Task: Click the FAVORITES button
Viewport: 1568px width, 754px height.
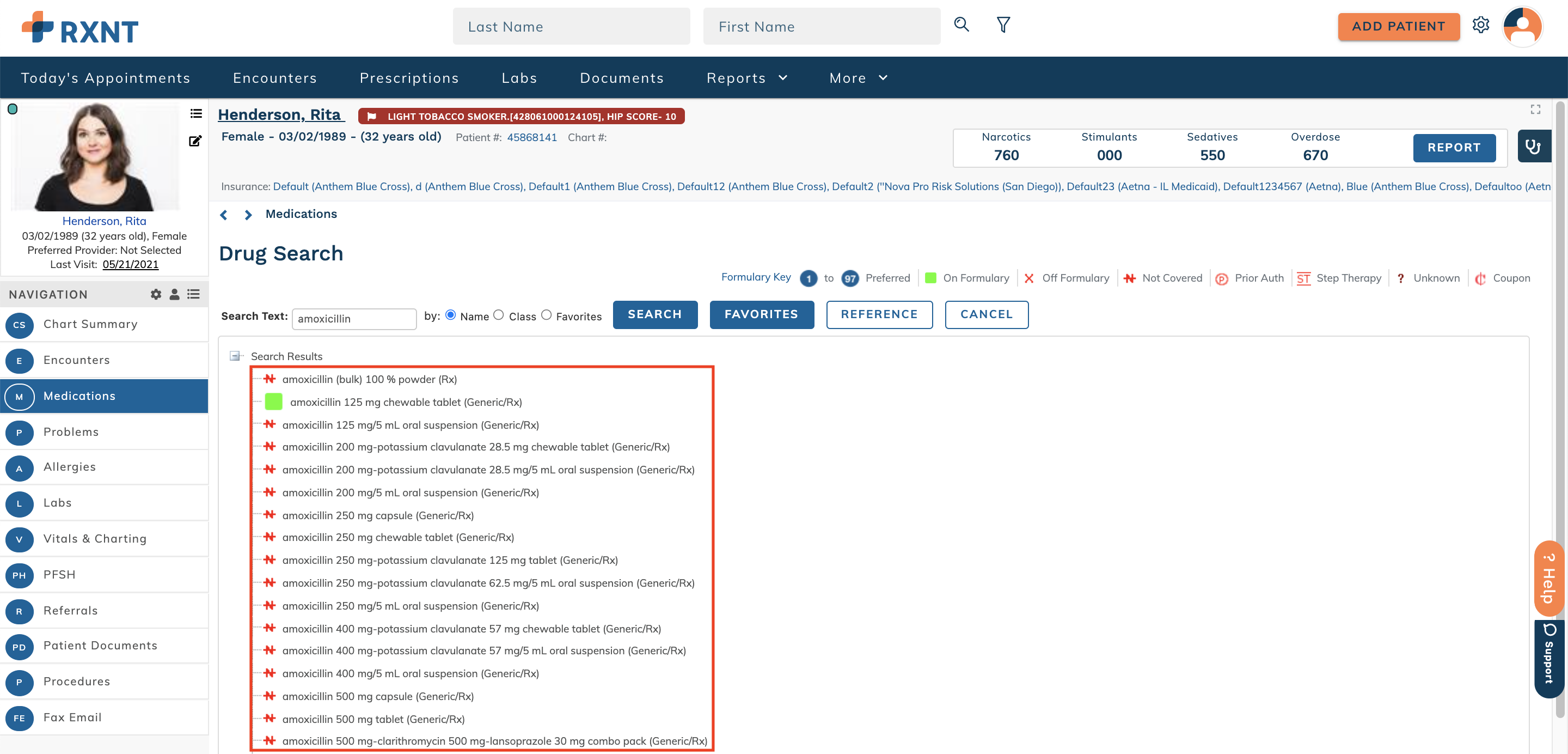Action: coord(762,314)
